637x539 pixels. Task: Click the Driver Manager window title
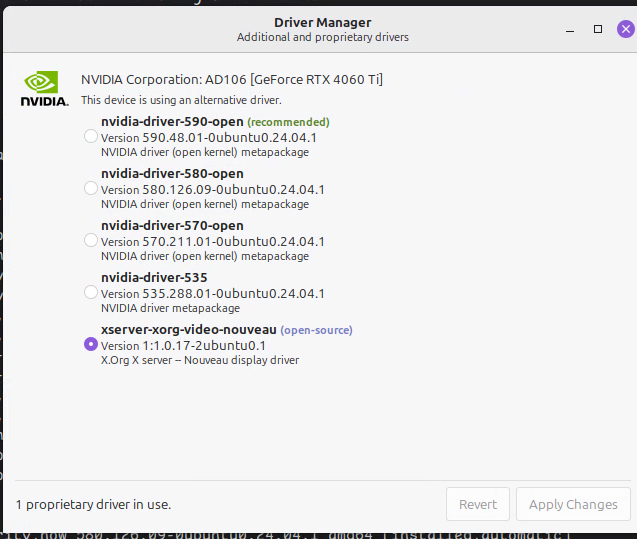(x=323, y=22)
